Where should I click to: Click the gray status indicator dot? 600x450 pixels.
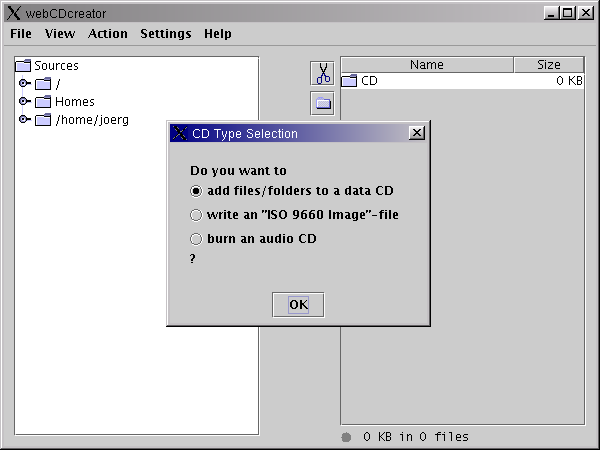point(346,437)
